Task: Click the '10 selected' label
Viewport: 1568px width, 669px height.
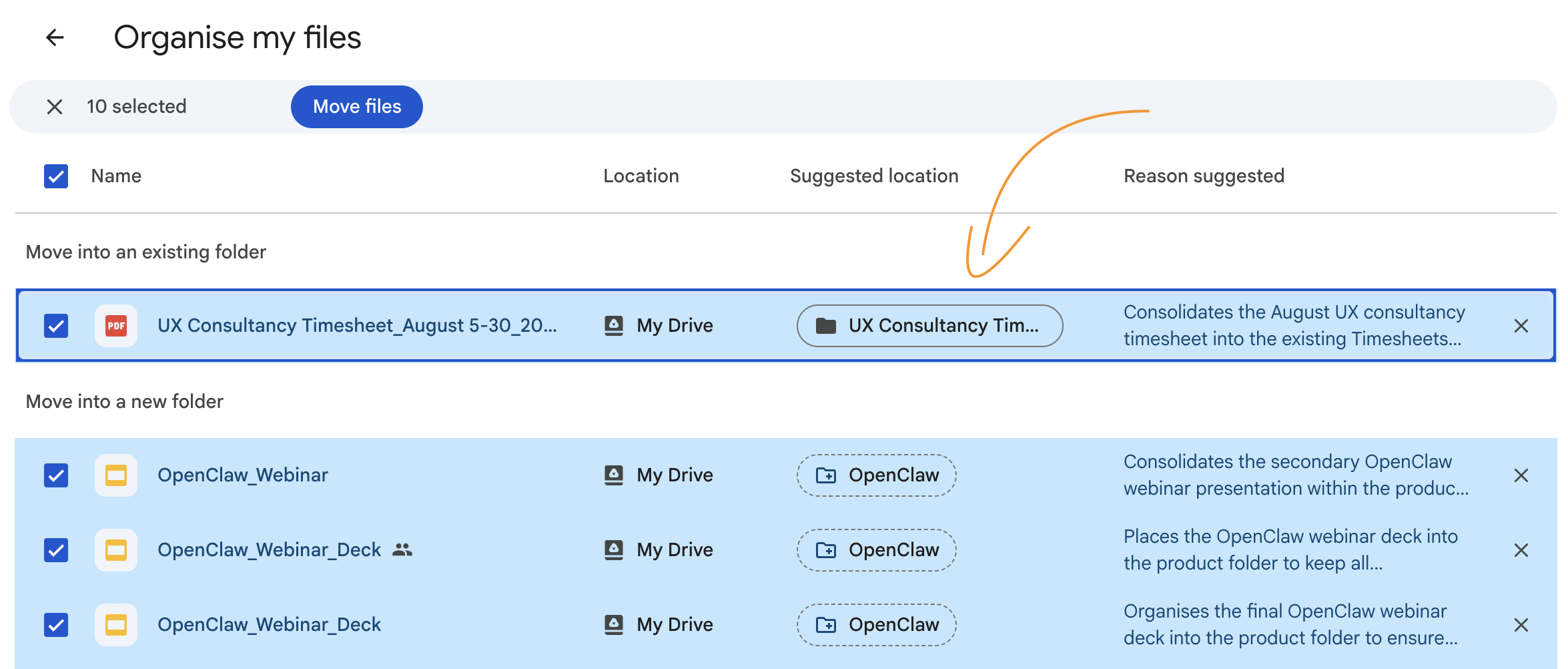Action: pos(136,107)
